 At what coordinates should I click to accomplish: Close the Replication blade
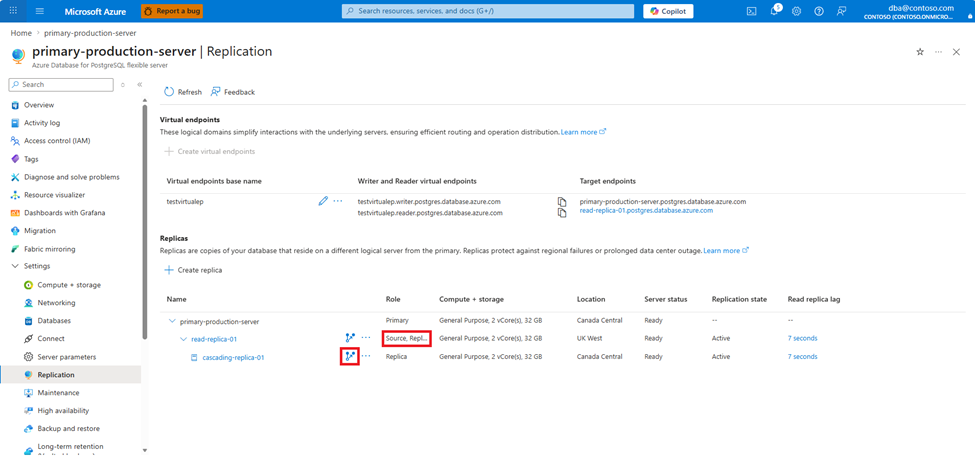[x=956, y=52]
